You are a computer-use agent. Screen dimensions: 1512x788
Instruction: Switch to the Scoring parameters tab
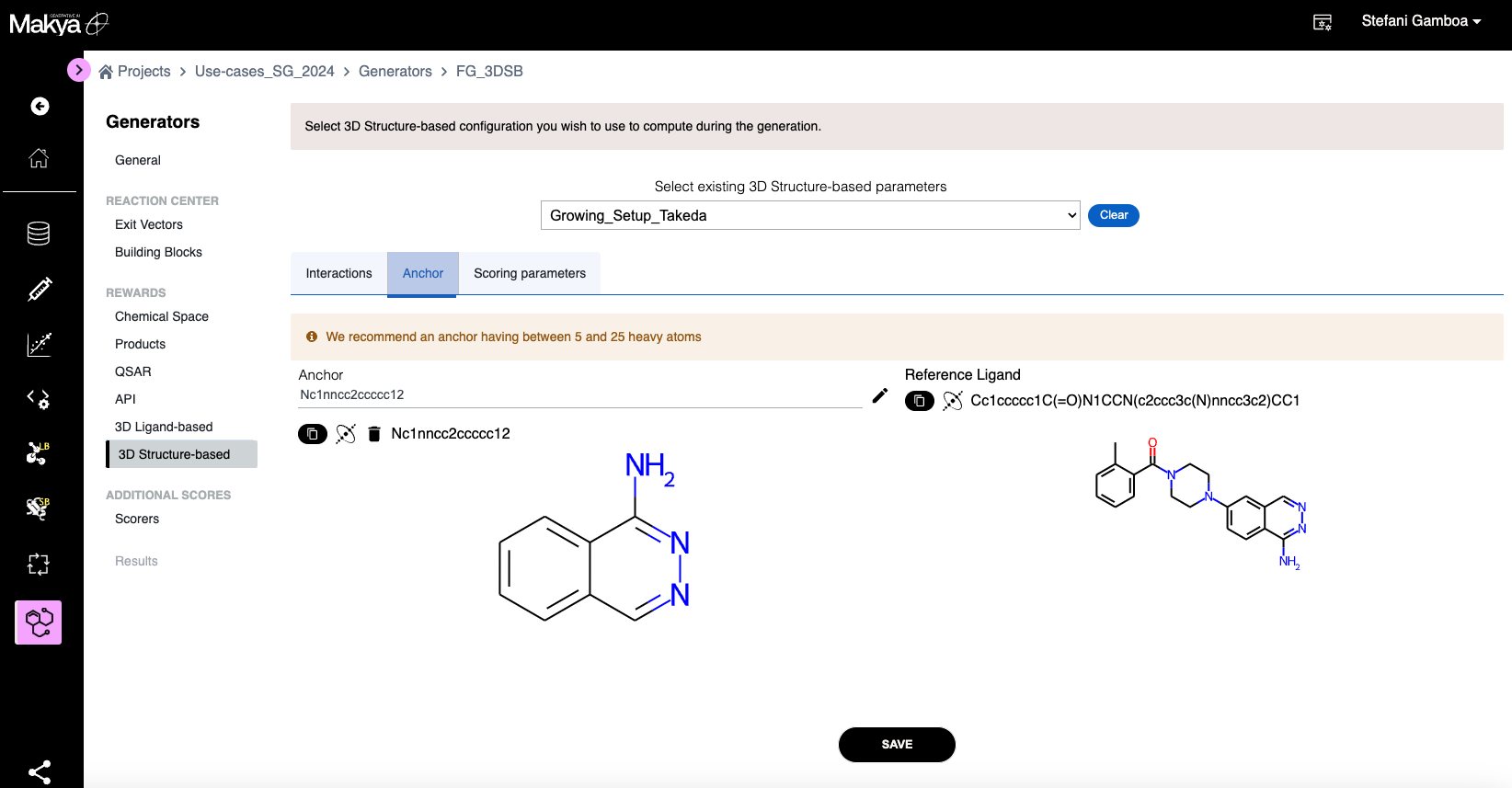529,273
